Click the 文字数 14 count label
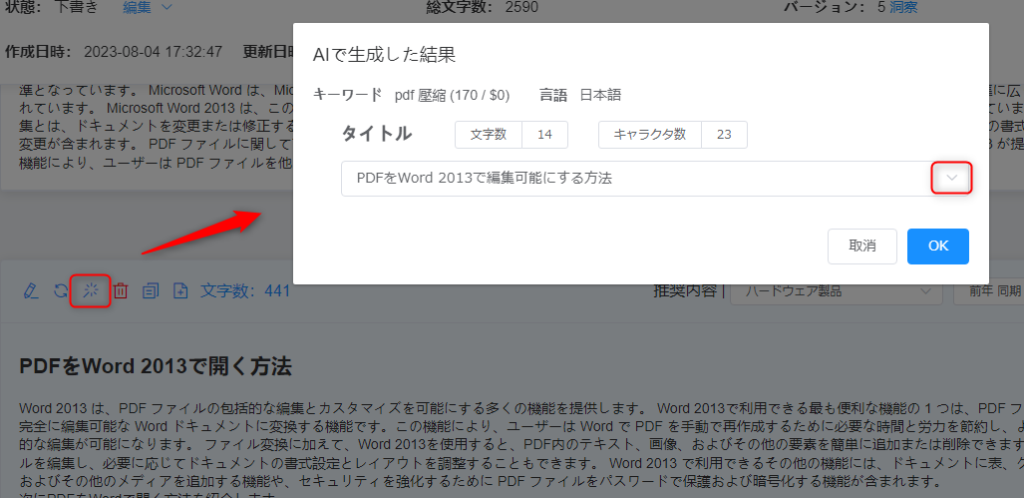Viewport: 1024px width, 498px height. [511, 135]
